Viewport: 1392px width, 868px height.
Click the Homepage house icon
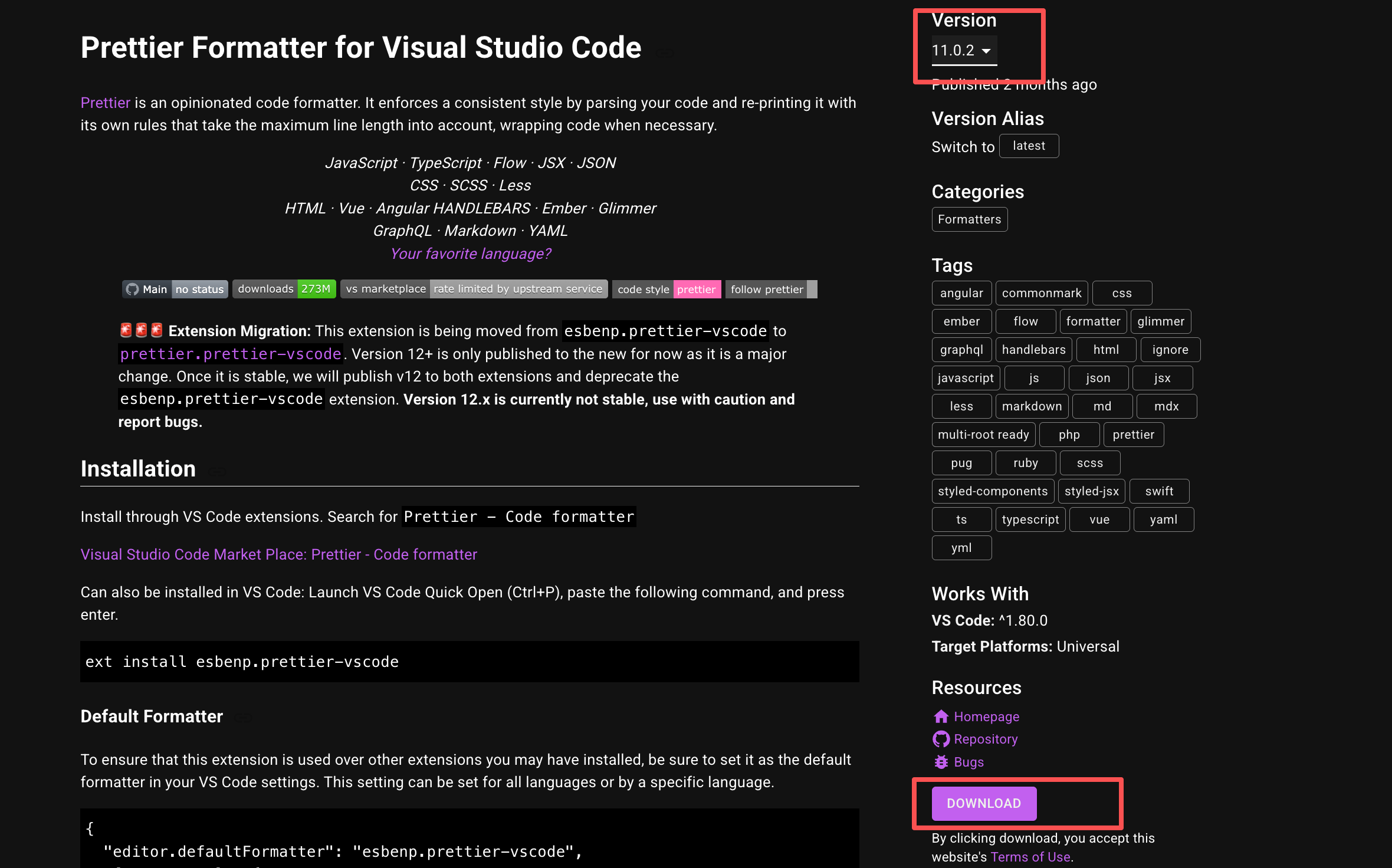tap(941, 716)
